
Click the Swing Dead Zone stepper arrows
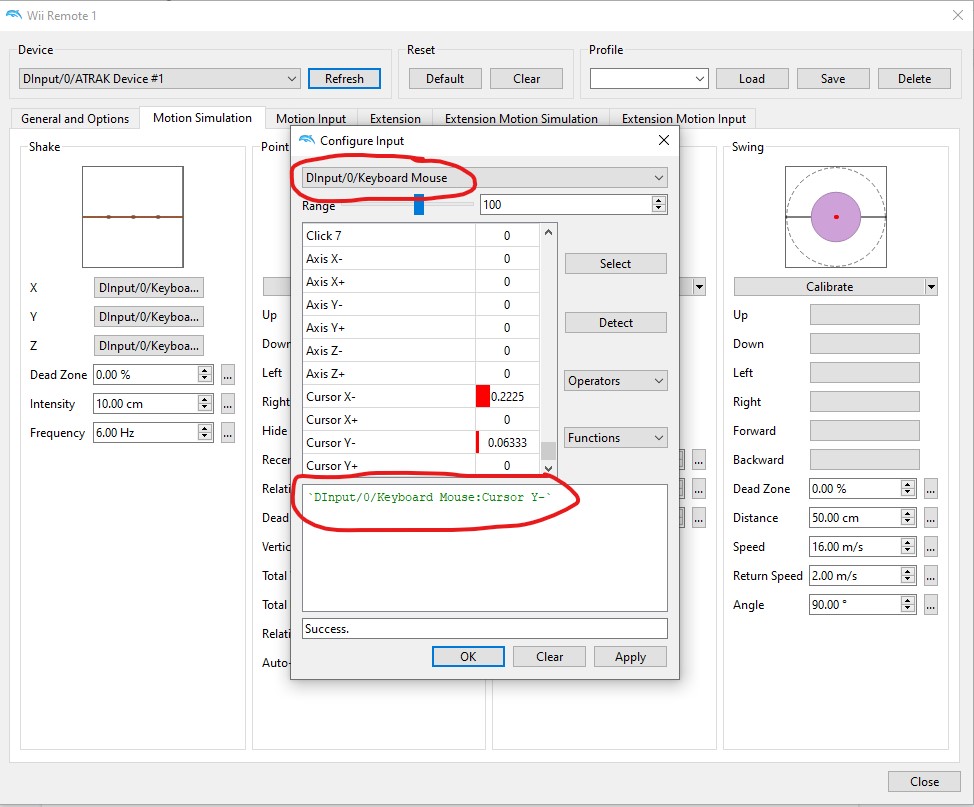tap(908, 489)
